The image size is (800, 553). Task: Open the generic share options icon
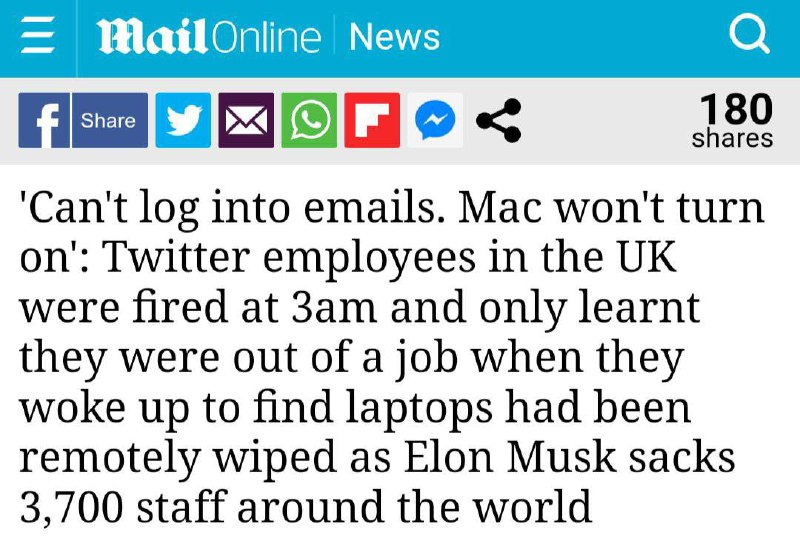pyautogui.click(x=497, y=121)
